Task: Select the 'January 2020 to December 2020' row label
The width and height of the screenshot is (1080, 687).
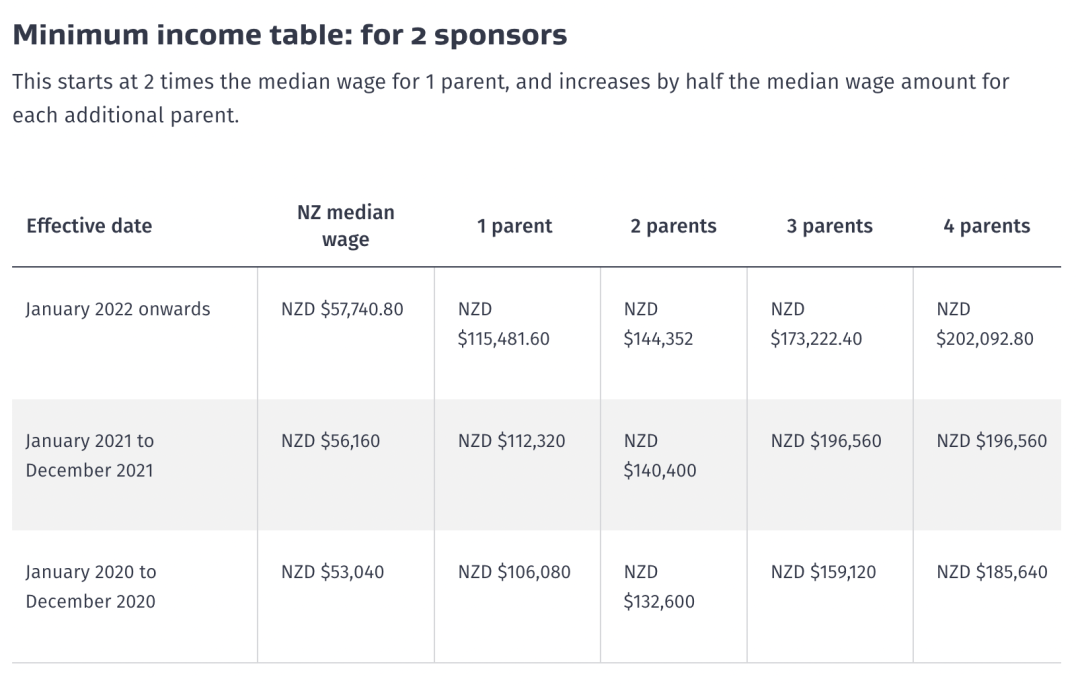Action: 91,586
